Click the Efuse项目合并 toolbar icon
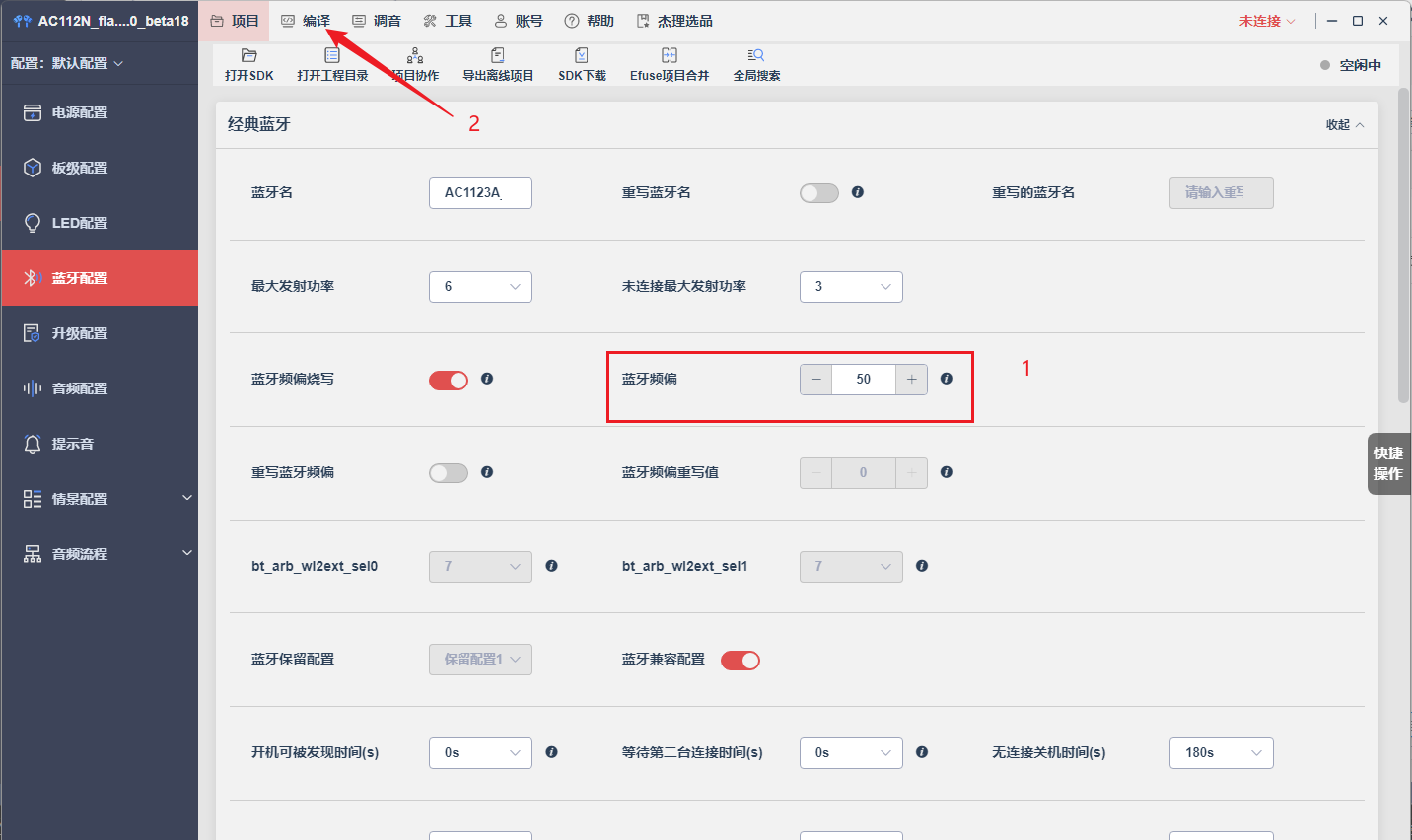 point(670,64)
